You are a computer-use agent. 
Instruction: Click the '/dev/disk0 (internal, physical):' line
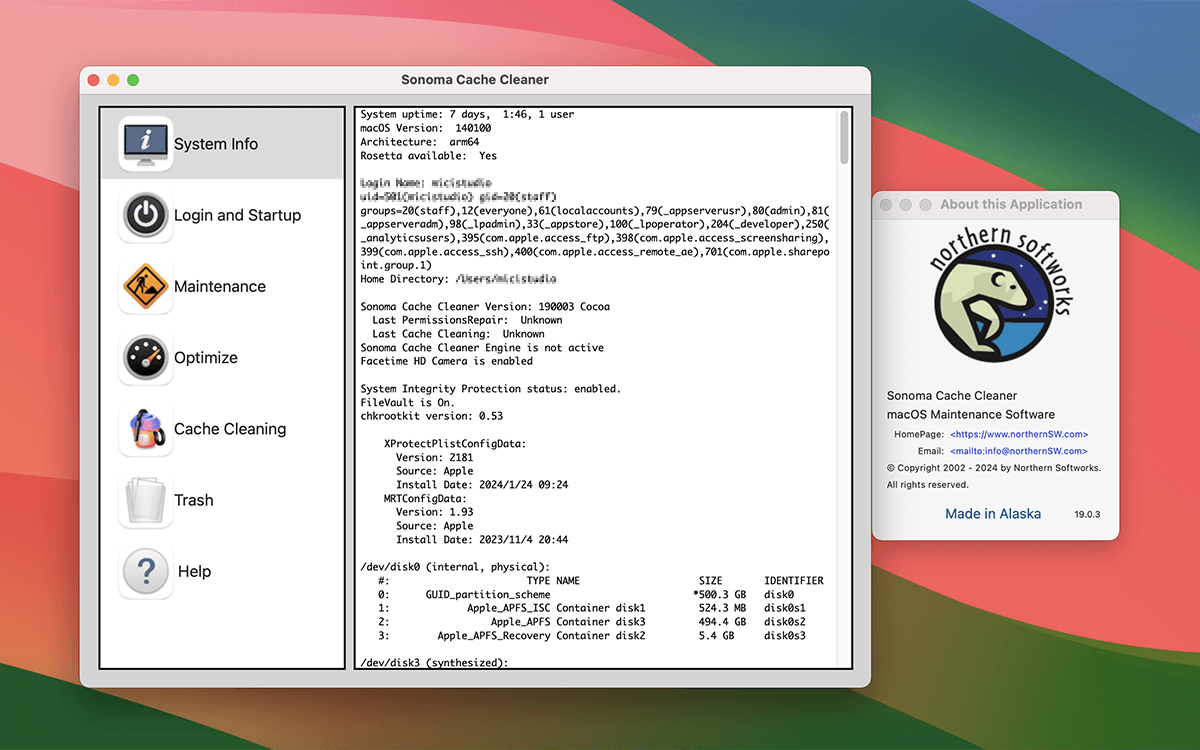(x=455, y=567)
